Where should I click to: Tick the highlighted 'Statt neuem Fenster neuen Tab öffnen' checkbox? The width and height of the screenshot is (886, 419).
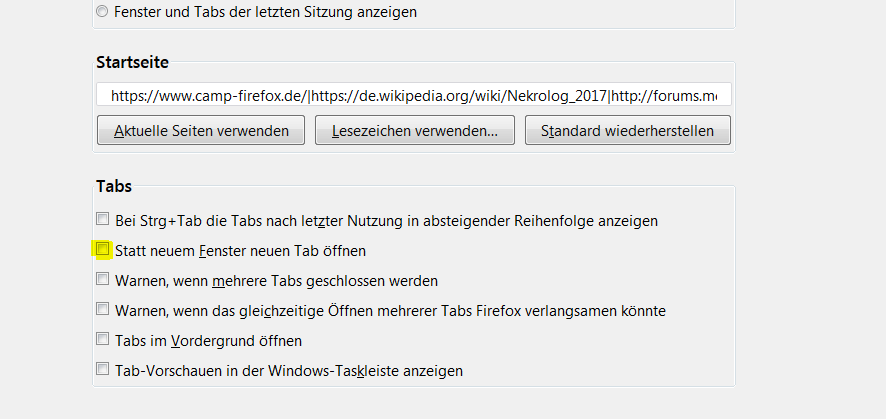click(x=102, y=249)
